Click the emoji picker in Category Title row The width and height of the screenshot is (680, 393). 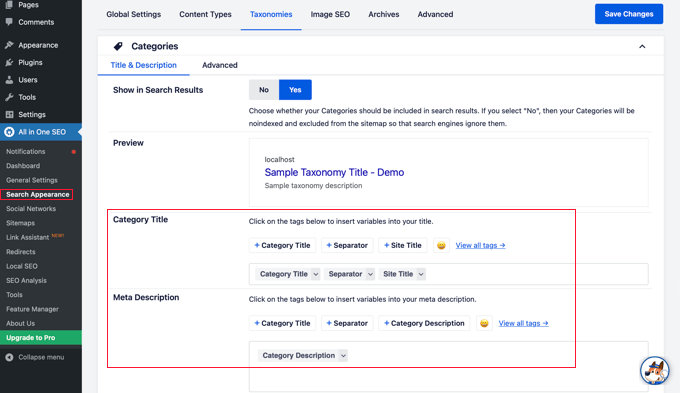(x=441, y=246)
